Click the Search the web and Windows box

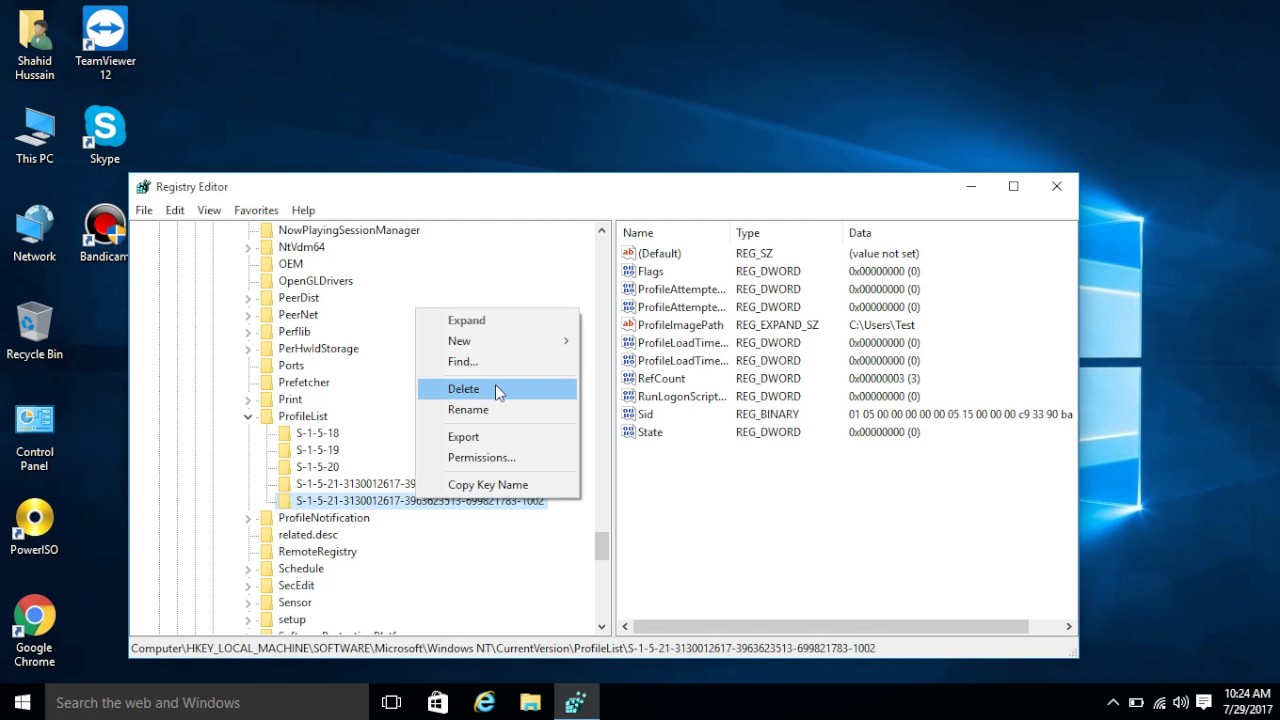pyautogui.click(x=207, y=703)
